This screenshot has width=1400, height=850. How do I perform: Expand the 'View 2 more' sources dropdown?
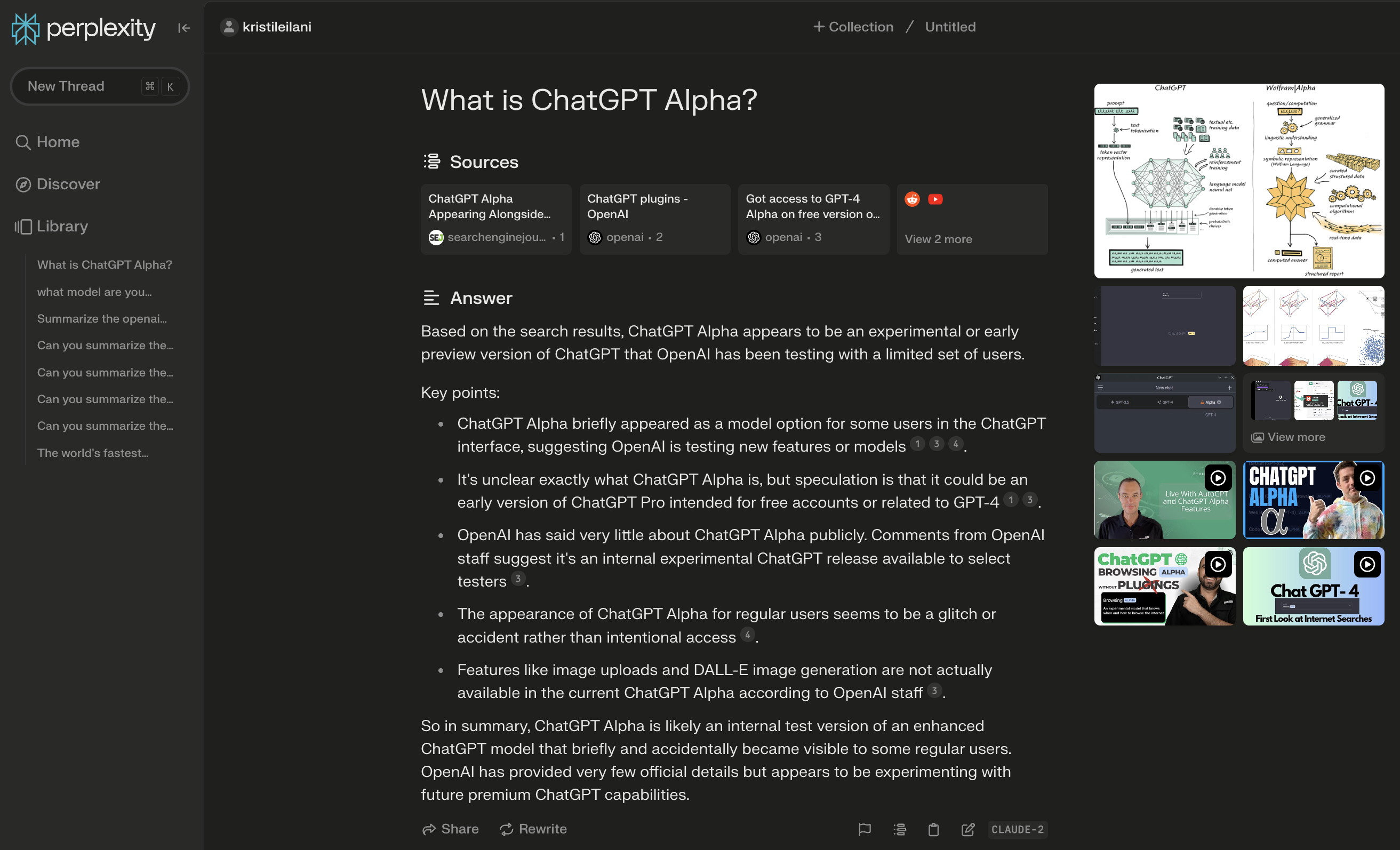click(938, 238)
